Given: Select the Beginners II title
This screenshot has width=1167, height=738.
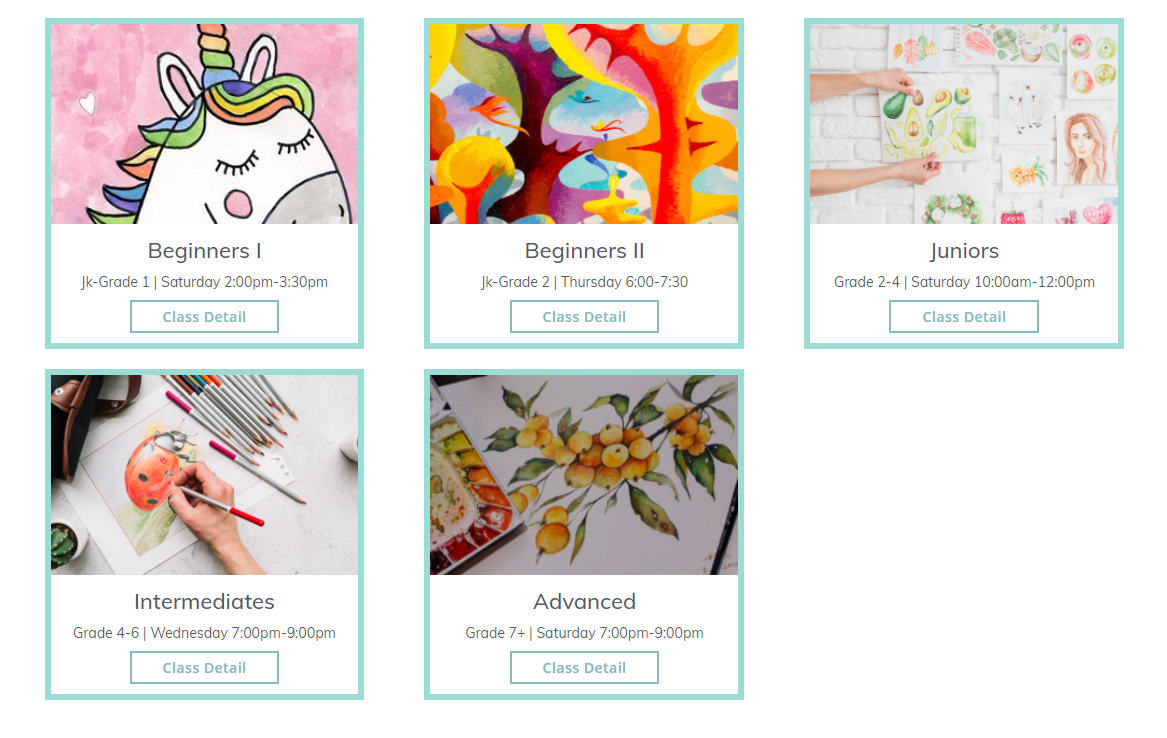Looking at the screenshot, I should (x=584, y=251).
